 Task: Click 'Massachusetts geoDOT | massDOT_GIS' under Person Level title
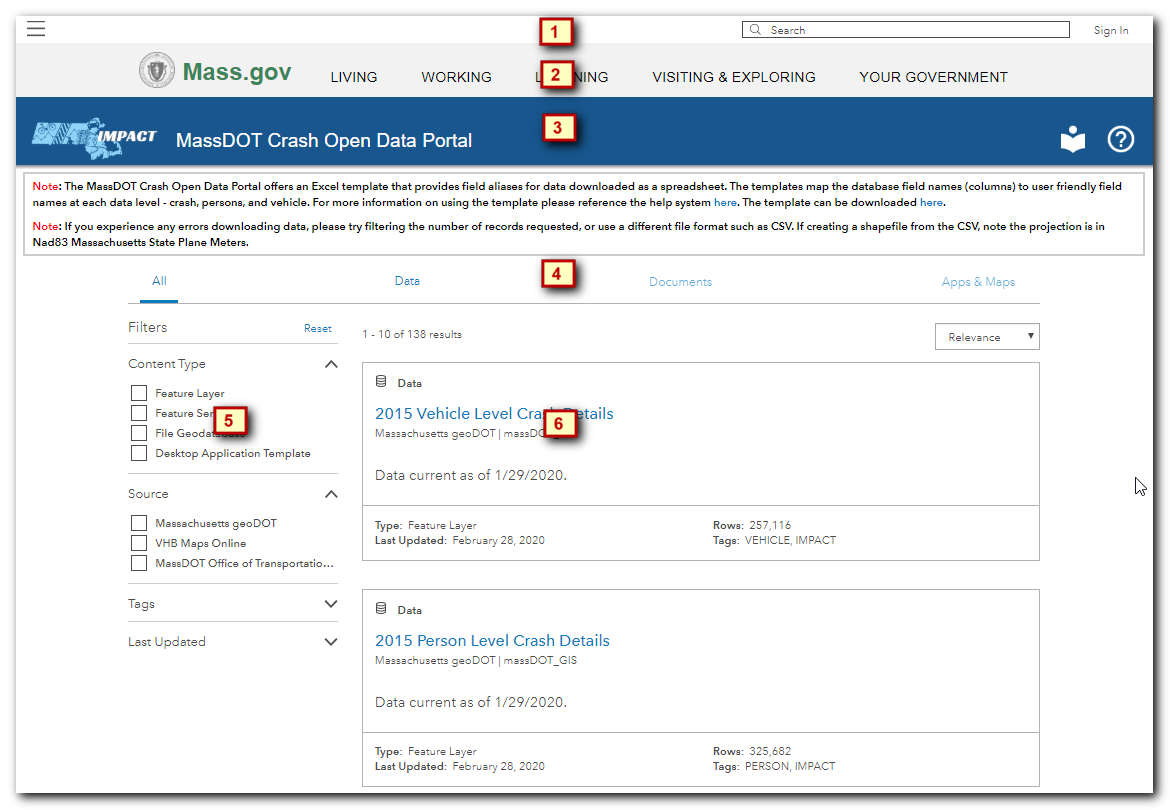click(476, 660)
